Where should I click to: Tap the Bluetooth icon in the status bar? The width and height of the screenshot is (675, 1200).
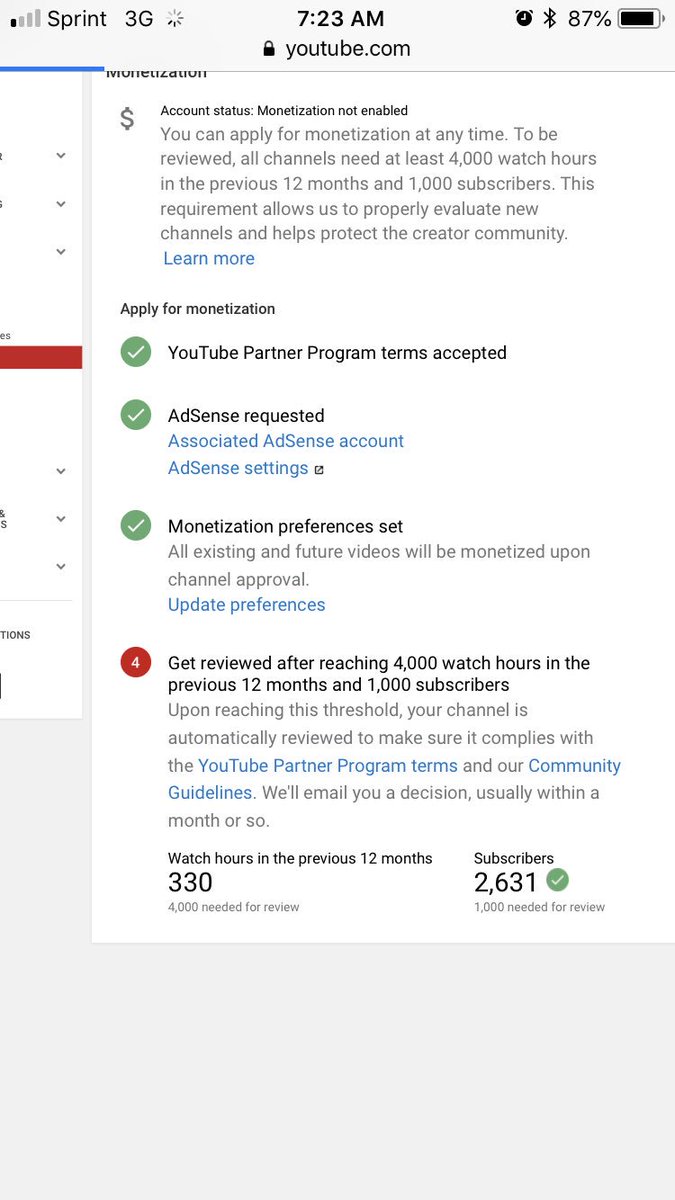pyautogui.click(x=549, y=18)
